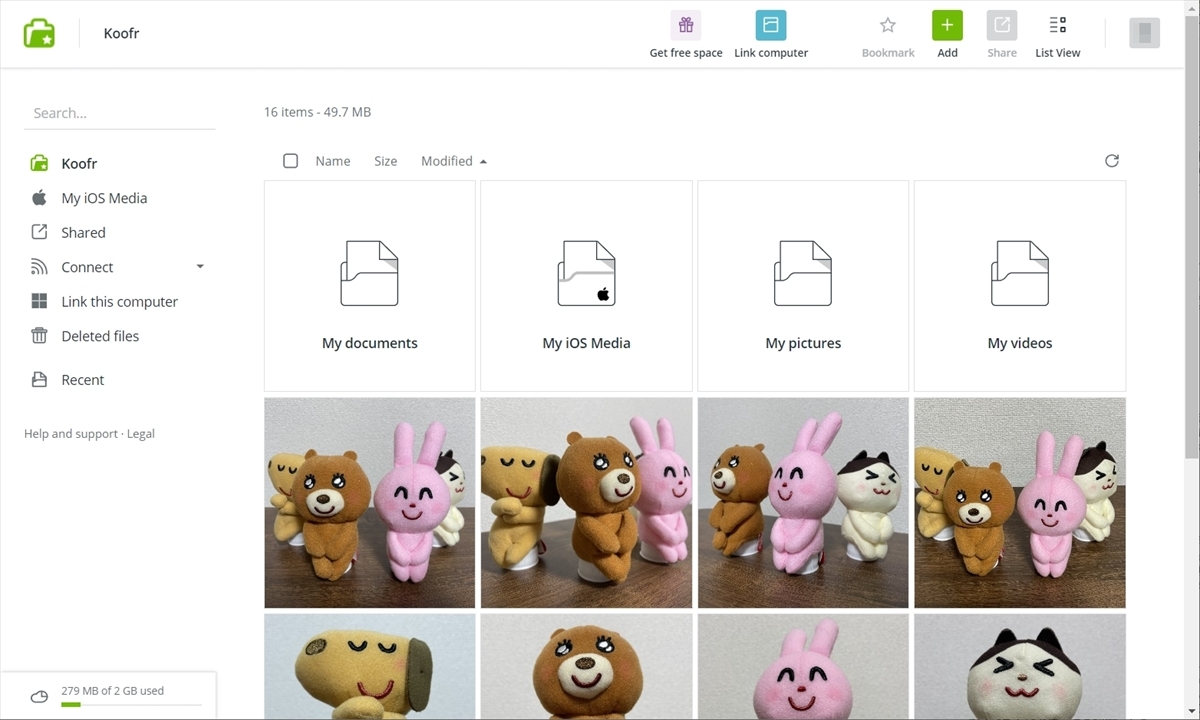Click the My videos folder label
Image resolution: width=1200 pixels, height=720 pixels.
1020,343
